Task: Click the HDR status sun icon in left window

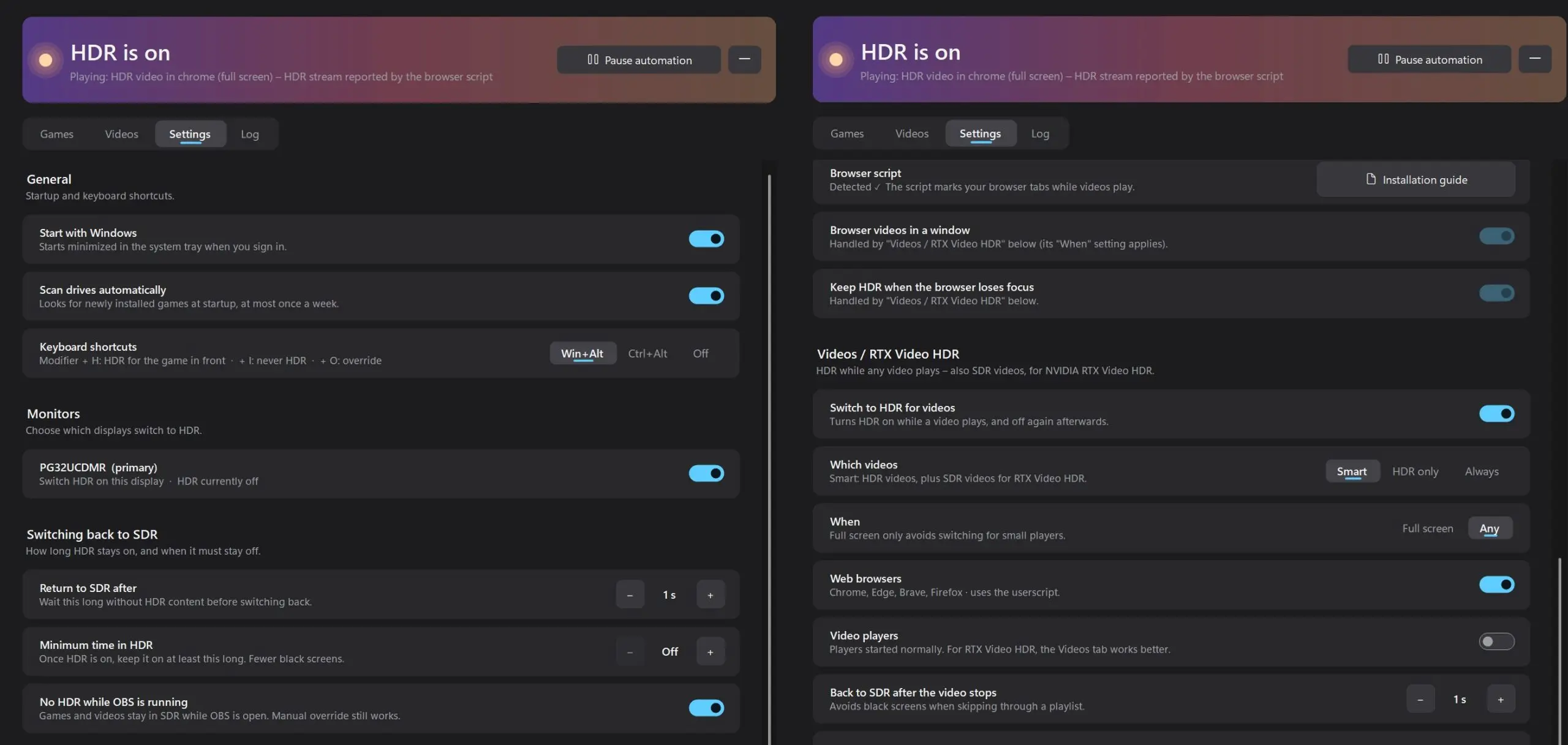Action: (x=45, y=60)
